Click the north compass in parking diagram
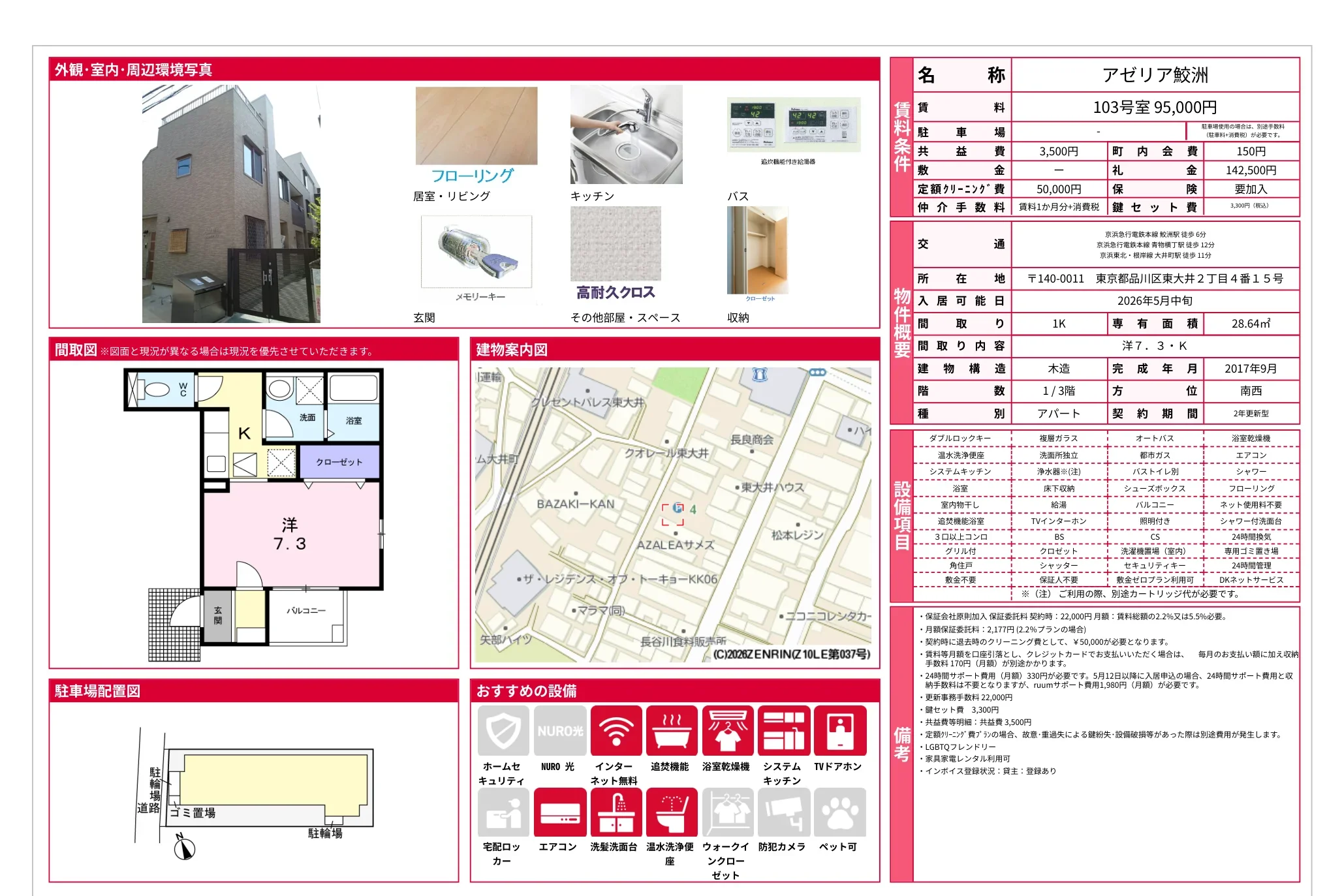Screen dimensions: 1342x896 click(185, 848)
